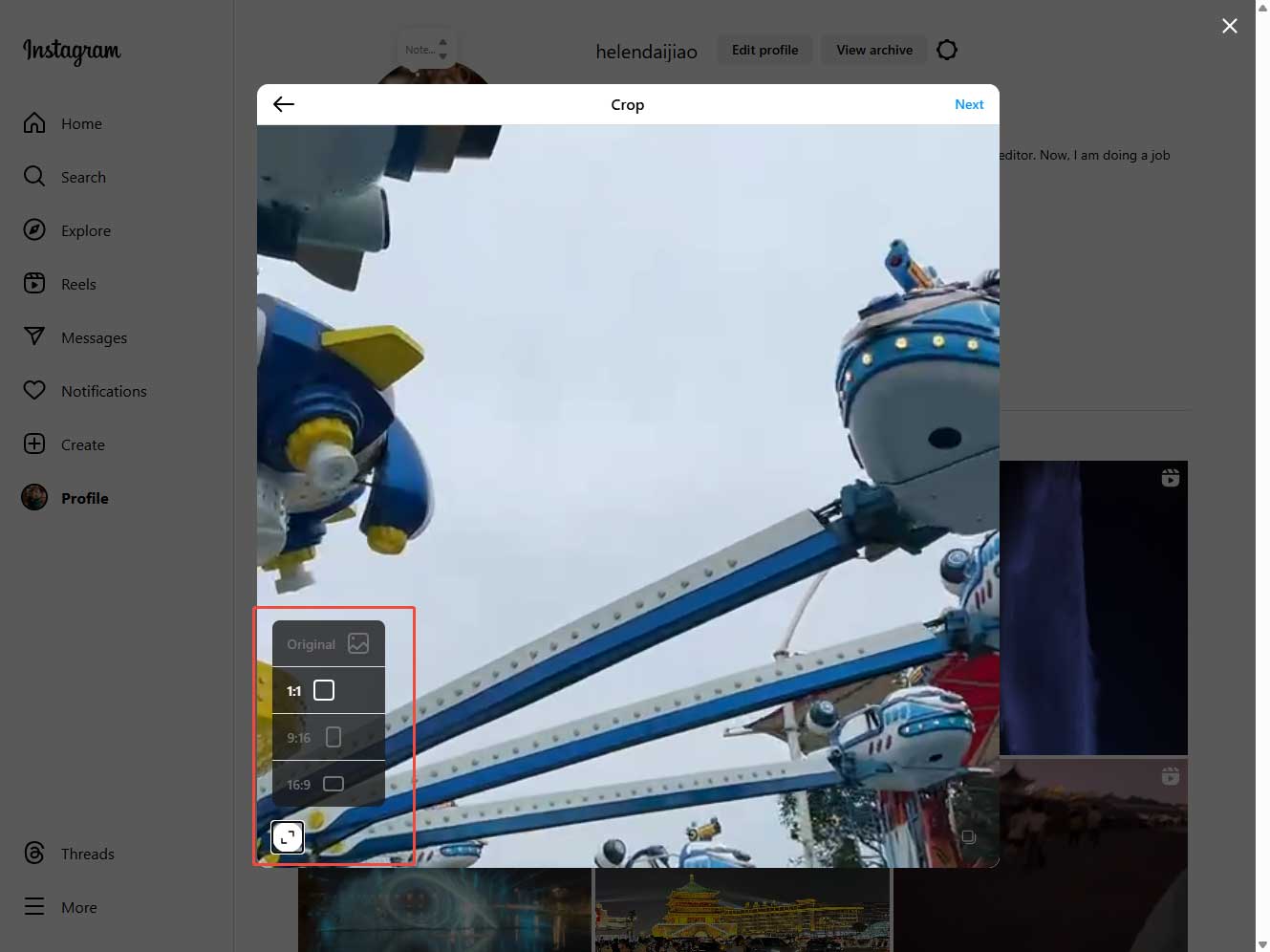Collapse the aspect ratio menu via resize icon
Viewport: 1270px width, 952px height.
click(x=287, y=836)
